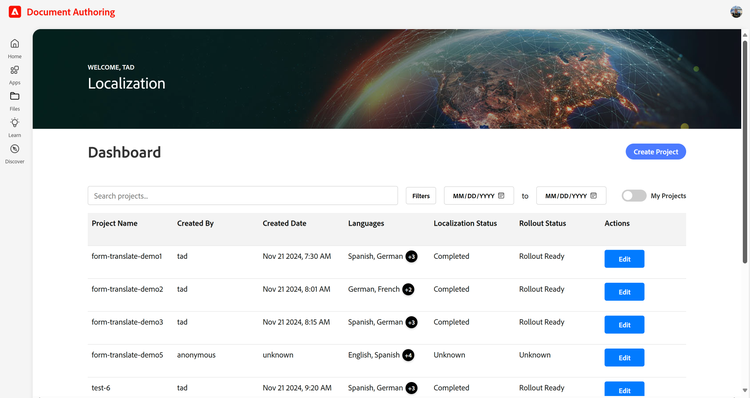Open the user profile avatar
The width and height of the screenshot is (750, 398).
[736, 12]
